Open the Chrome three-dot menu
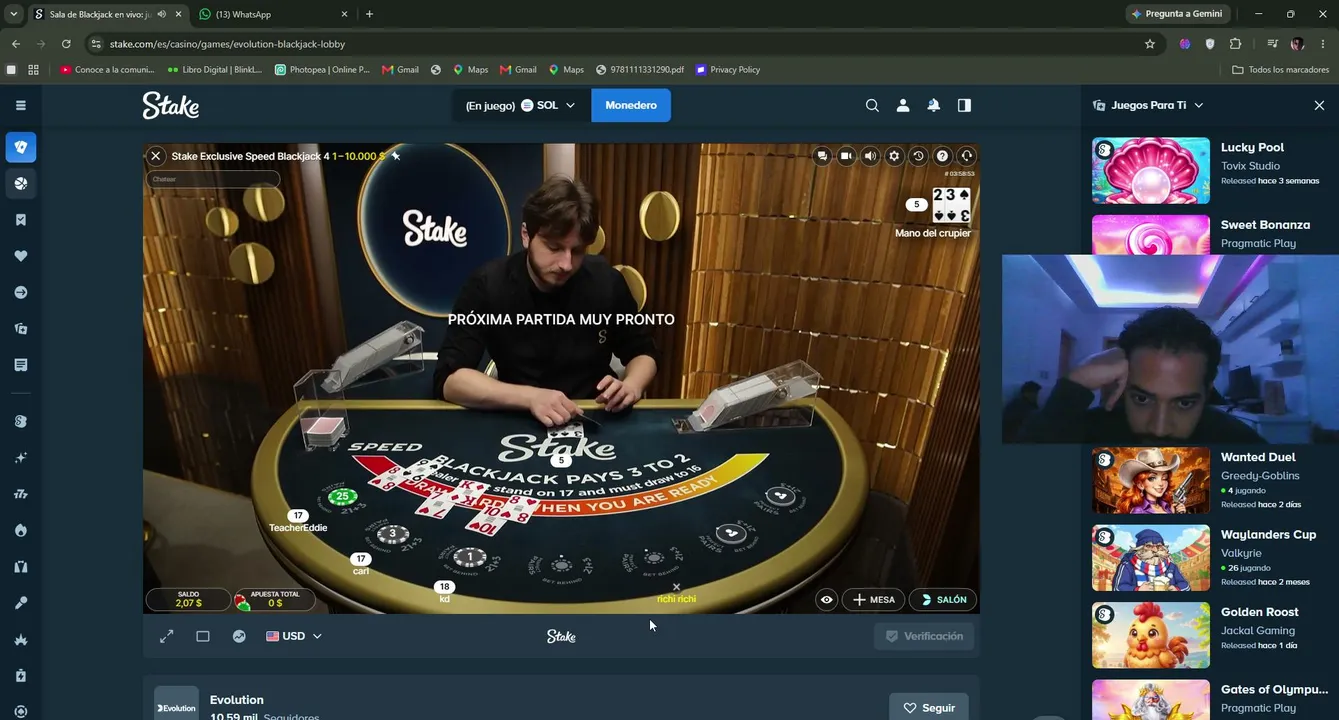 pyautogui.click(x=1323, y=44)
